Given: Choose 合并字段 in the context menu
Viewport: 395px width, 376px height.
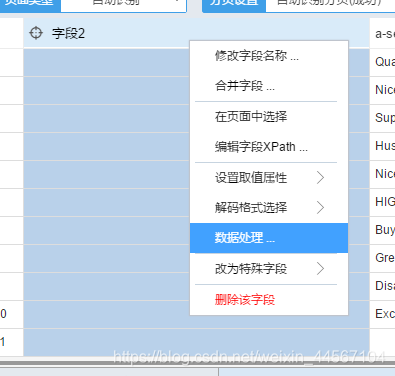Looking at the screenshot, I should 269,86.
